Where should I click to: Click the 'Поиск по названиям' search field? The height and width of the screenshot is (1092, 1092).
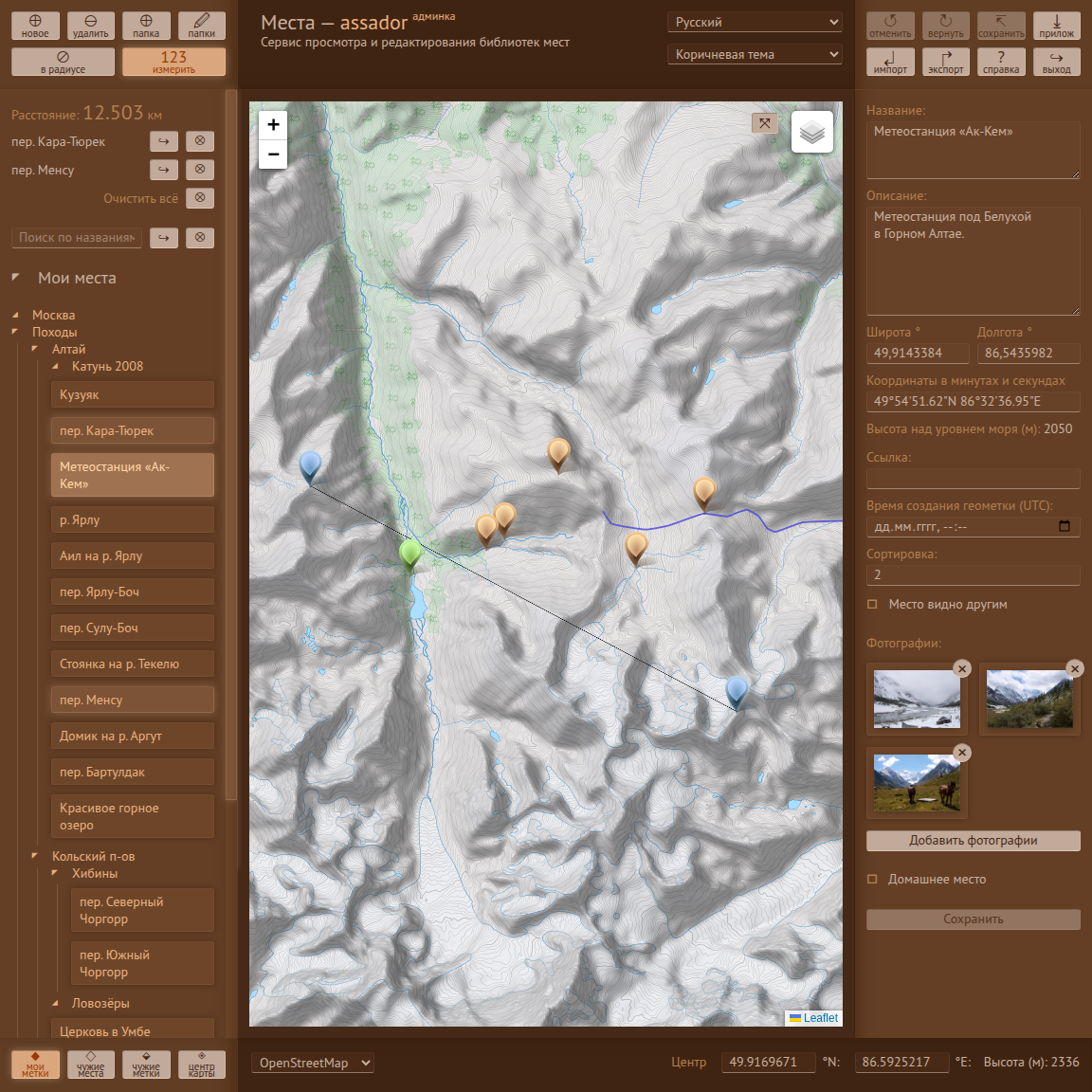pos(77,238)
